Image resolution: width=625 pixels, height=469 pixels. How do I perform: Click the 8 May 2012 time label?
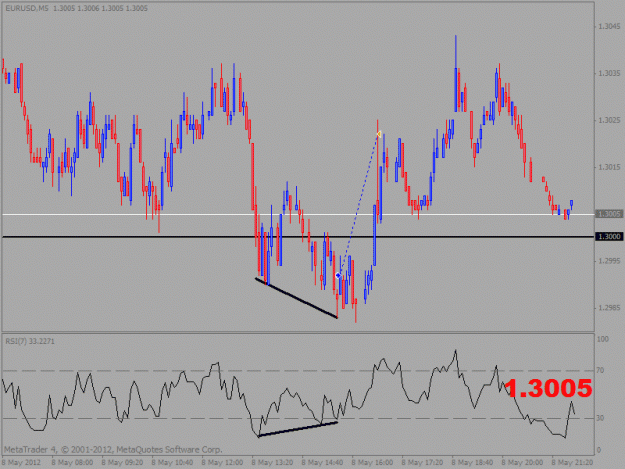(22, 463)
